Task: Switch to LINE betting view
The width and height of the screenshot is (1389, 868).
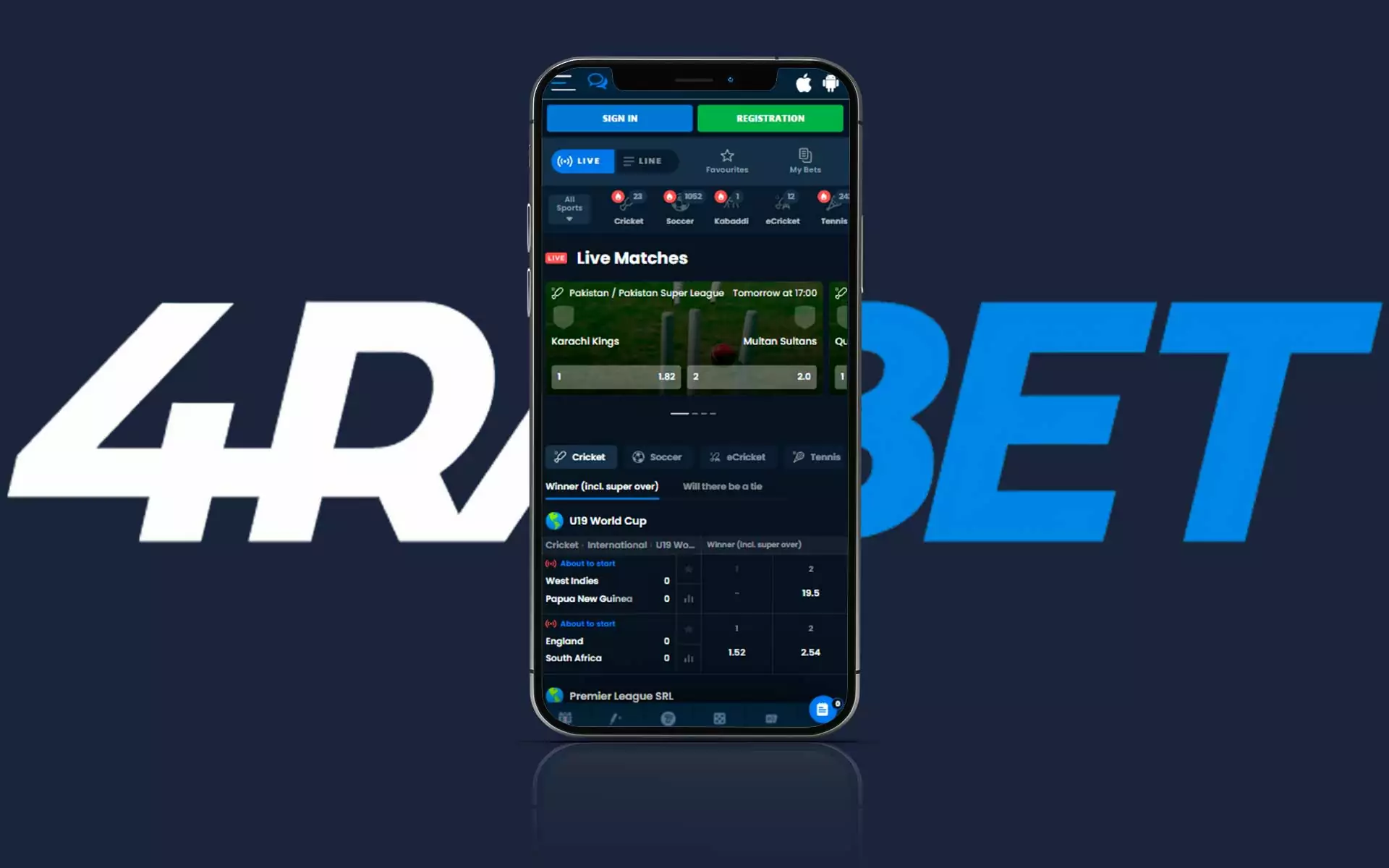Action: [x=644, y=161]
